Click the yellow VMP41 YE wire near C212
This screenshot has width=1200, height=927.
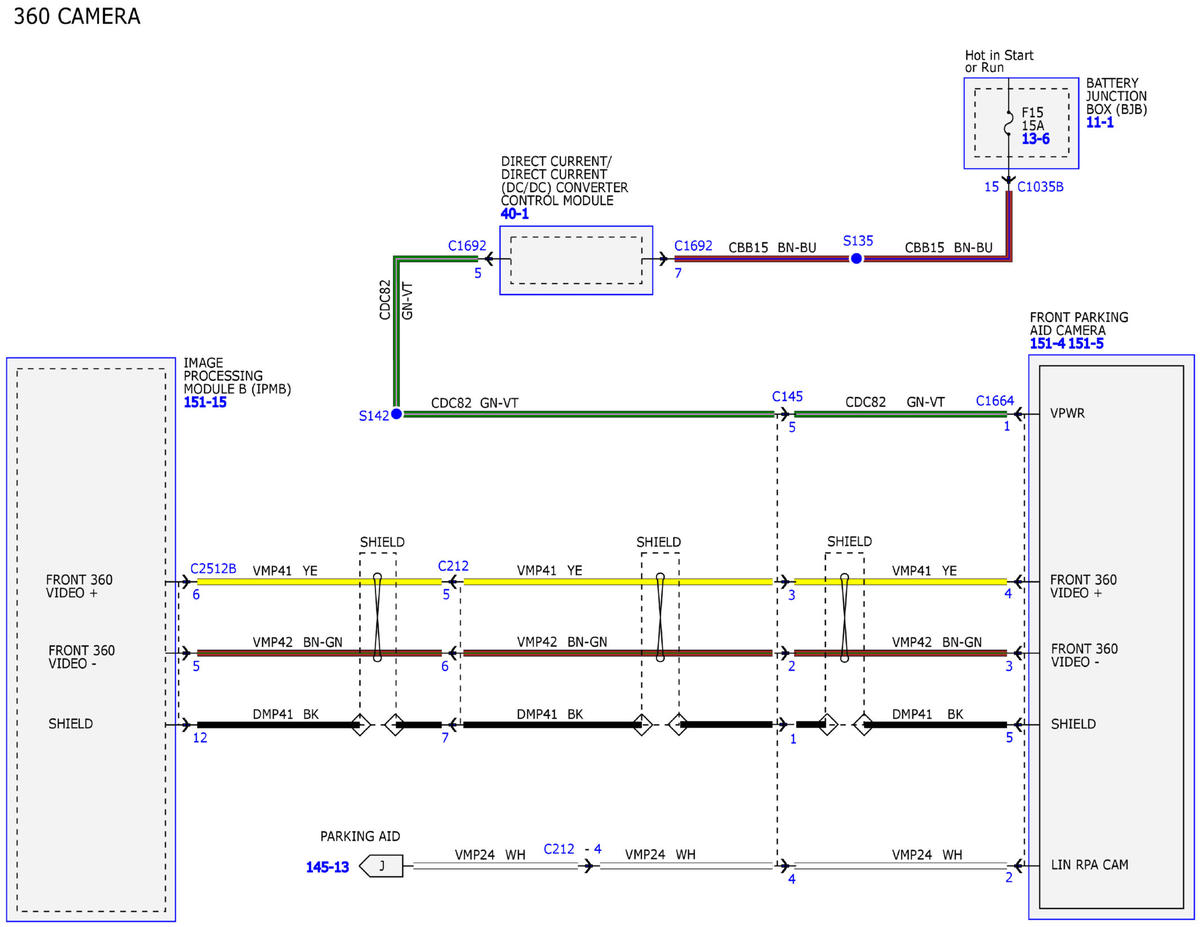tap(618, 581)
